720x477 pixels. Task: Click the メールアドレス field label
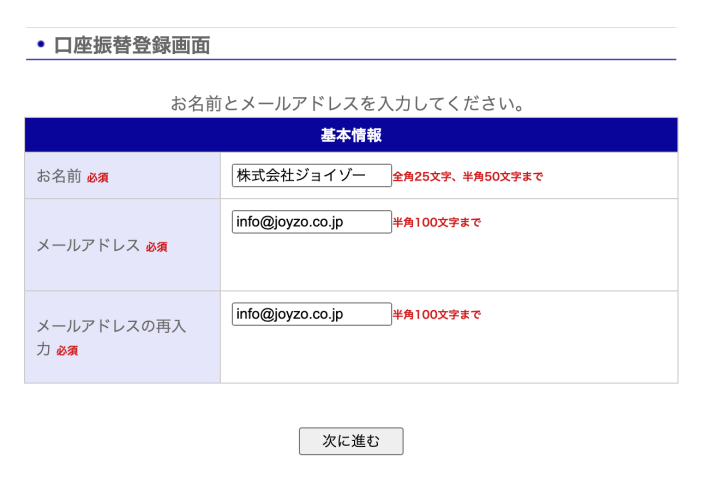point(88,245)
